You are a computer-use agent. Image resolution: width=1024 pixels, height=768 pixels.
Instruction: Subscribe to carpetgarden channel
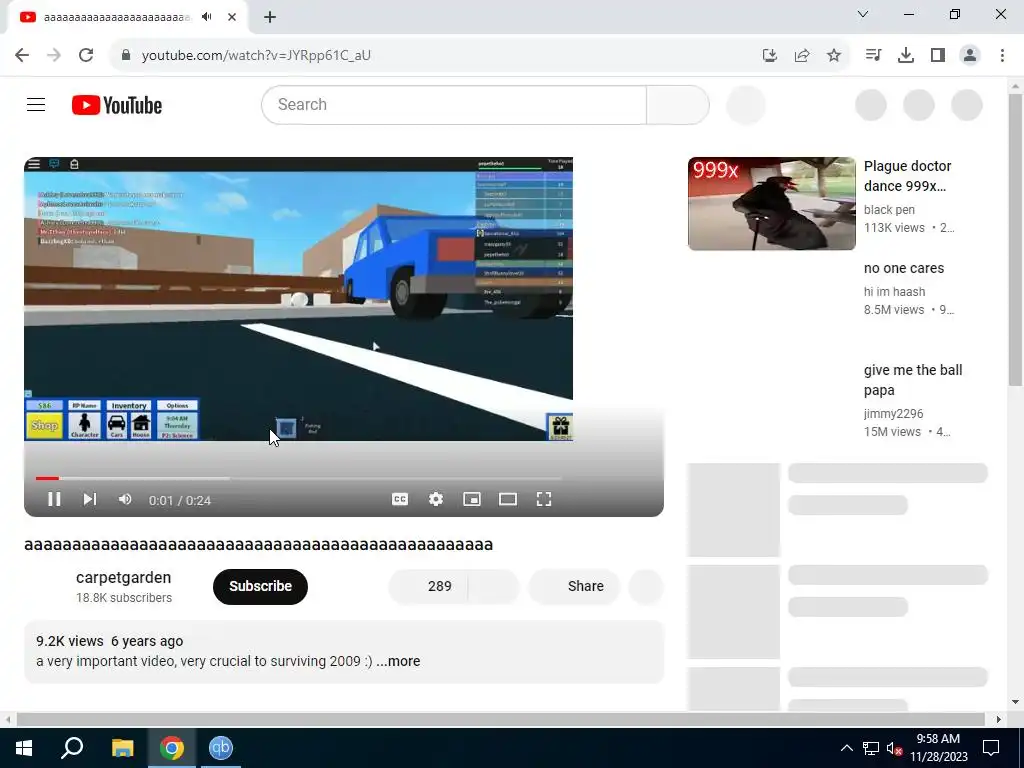click(260, 586)
